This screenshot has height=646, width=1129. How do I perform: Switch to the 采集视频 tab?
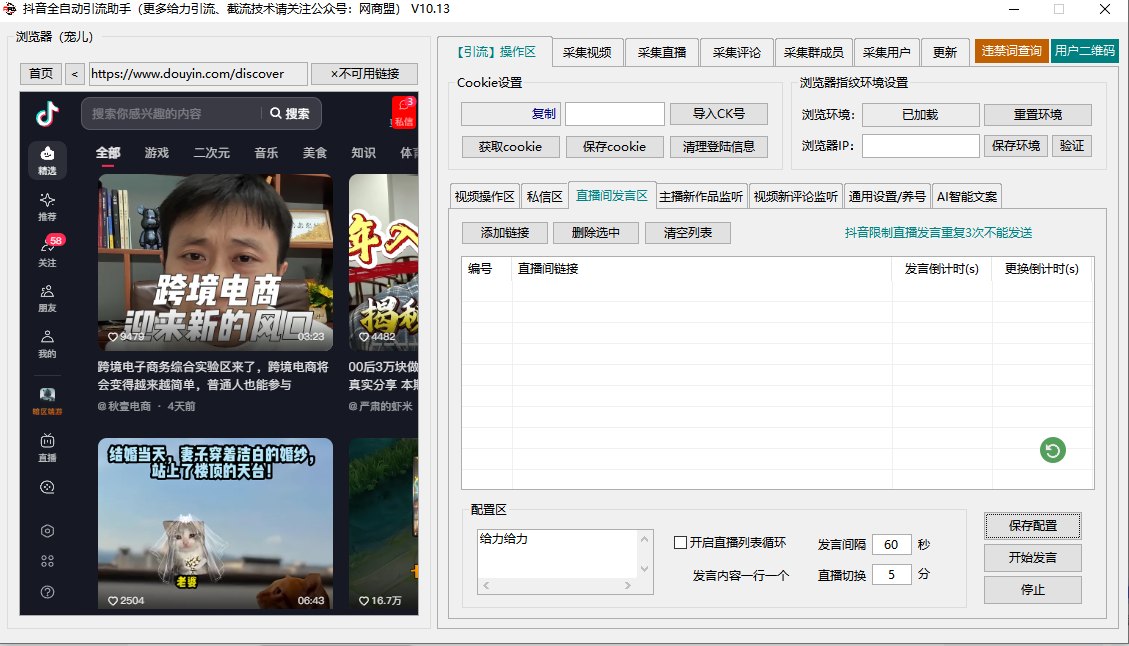[x=588, y=53]
